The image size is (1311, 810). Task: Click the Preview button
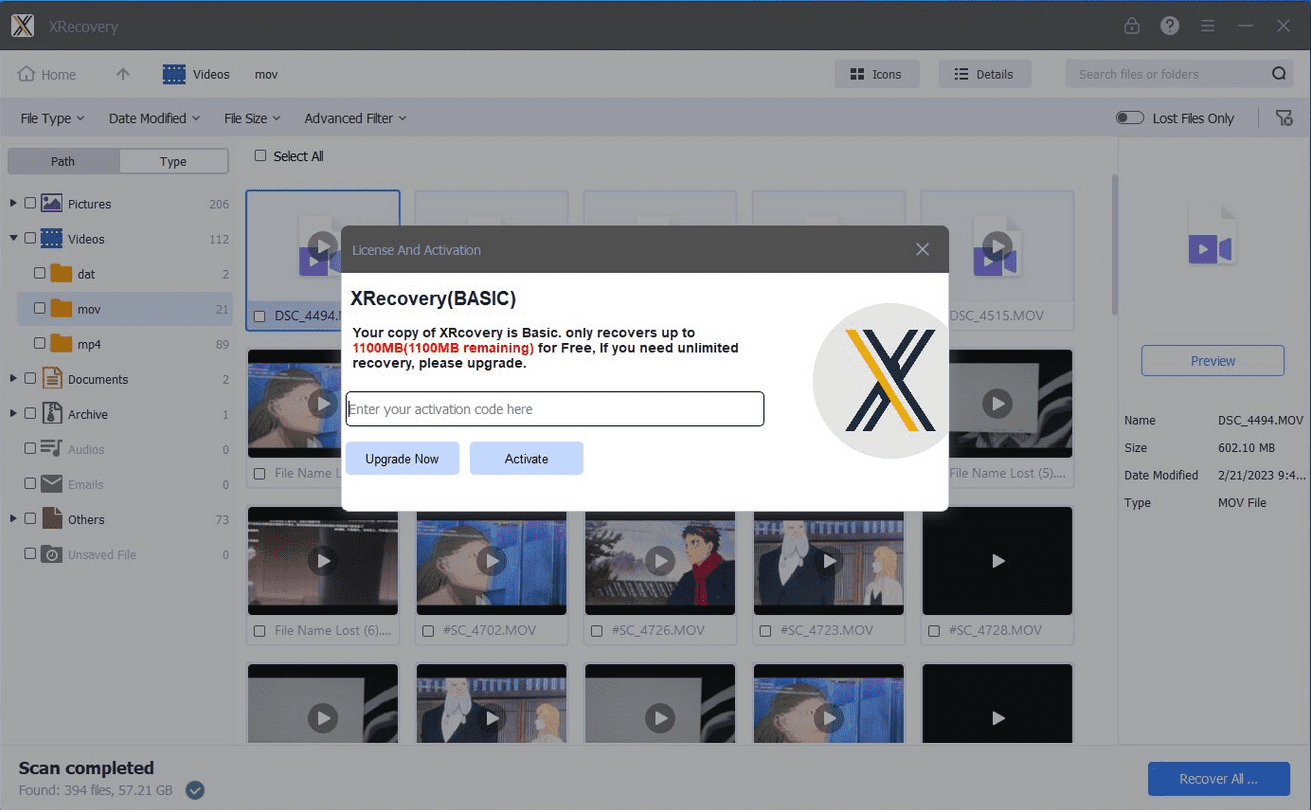[1212, 360]
